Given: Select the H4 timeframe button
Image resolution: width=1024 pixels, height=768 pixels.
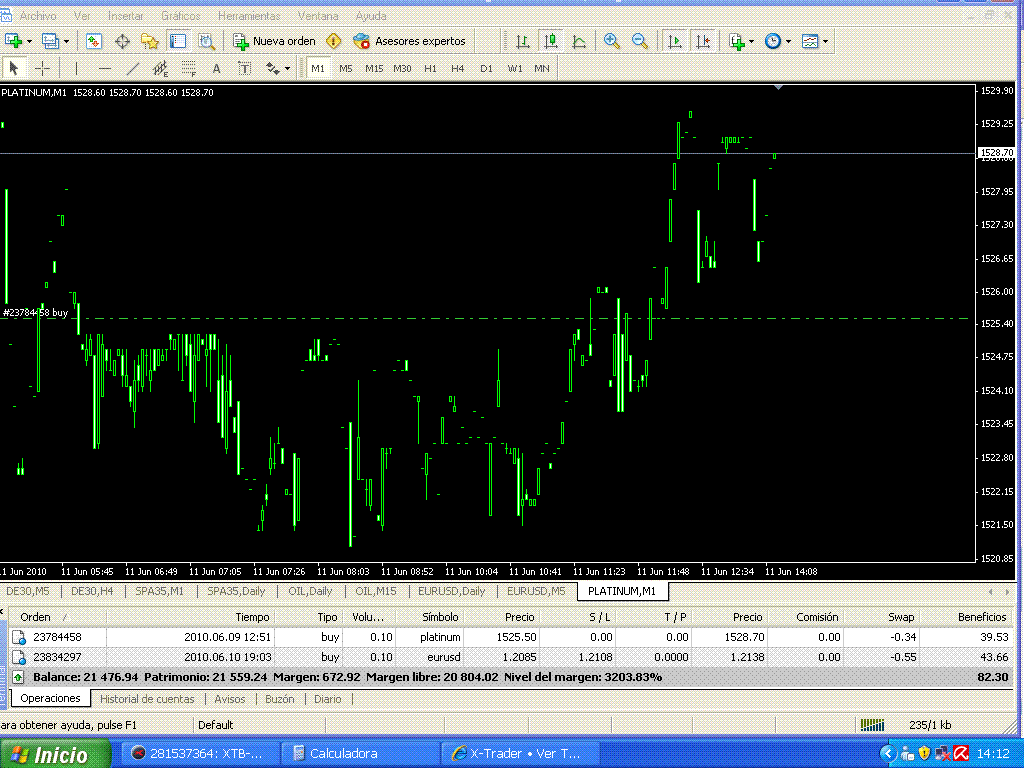Looking at the screenshot, I should 457,68.
